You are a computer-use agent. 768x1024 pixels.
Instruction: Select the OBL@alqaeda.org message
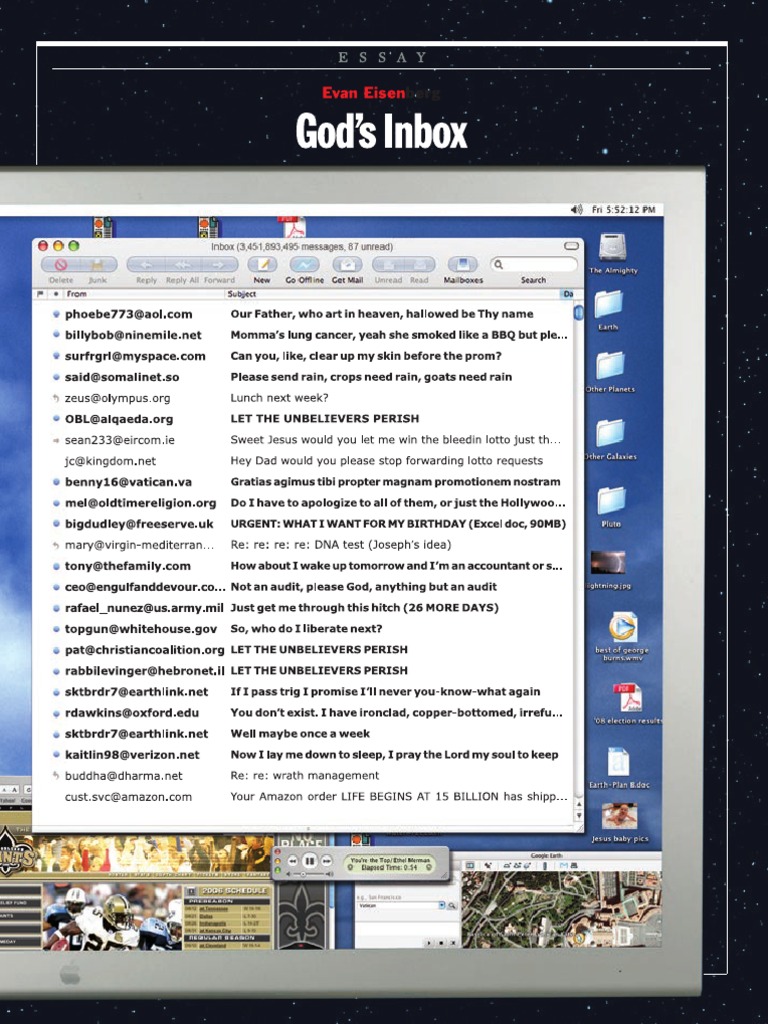[303, 419]
